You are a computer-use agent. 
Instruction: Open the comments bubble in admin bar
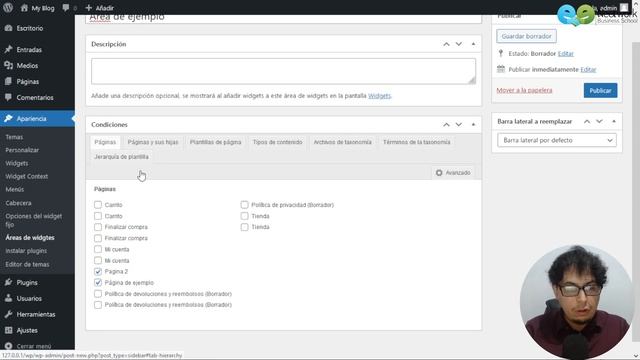[66, 8]
